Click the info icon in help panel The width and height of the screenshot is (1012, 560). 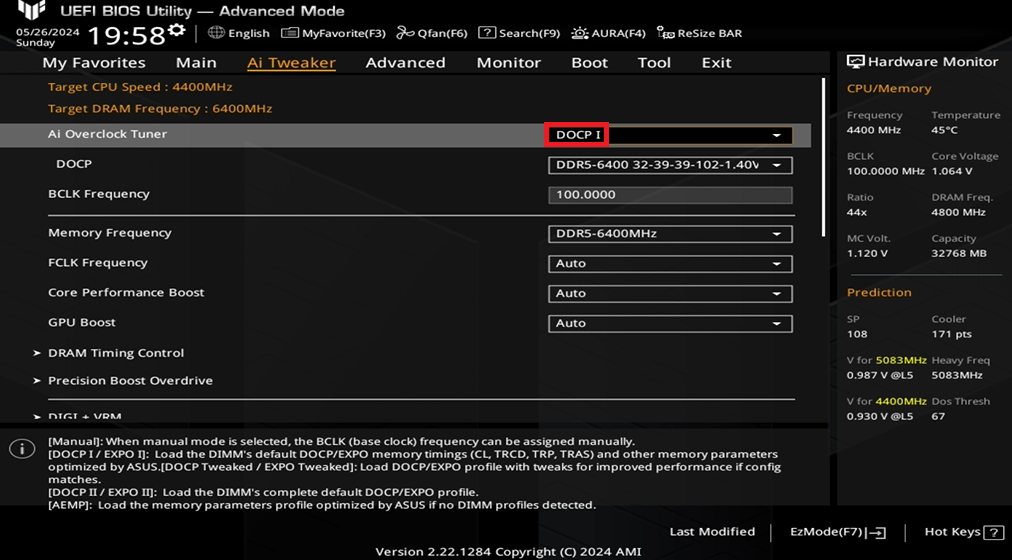pyautogui.click(x=22, y=449)
